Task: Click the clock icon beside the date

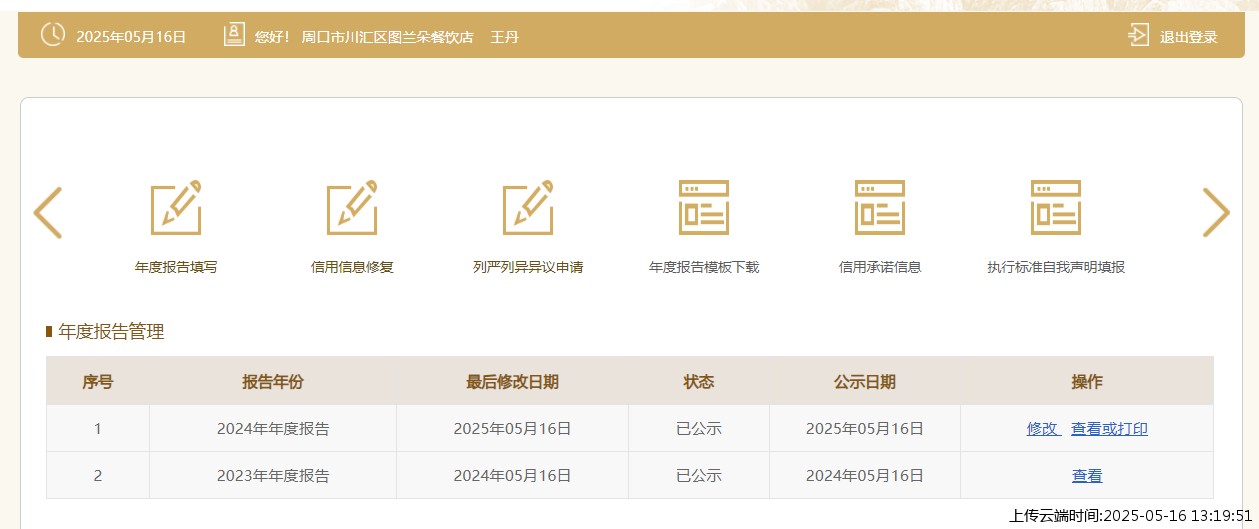Action: tap(52, 35)
